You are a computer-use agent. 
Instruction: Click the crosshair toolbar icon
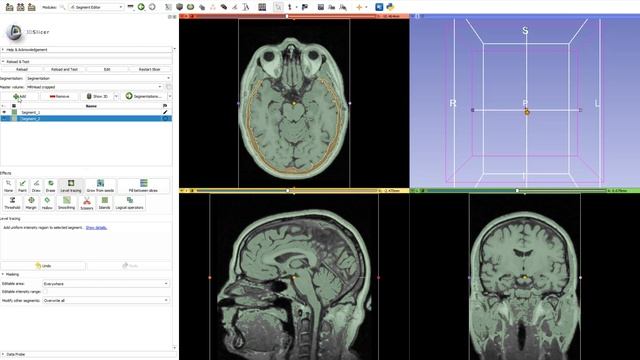(x=359, y=7)
